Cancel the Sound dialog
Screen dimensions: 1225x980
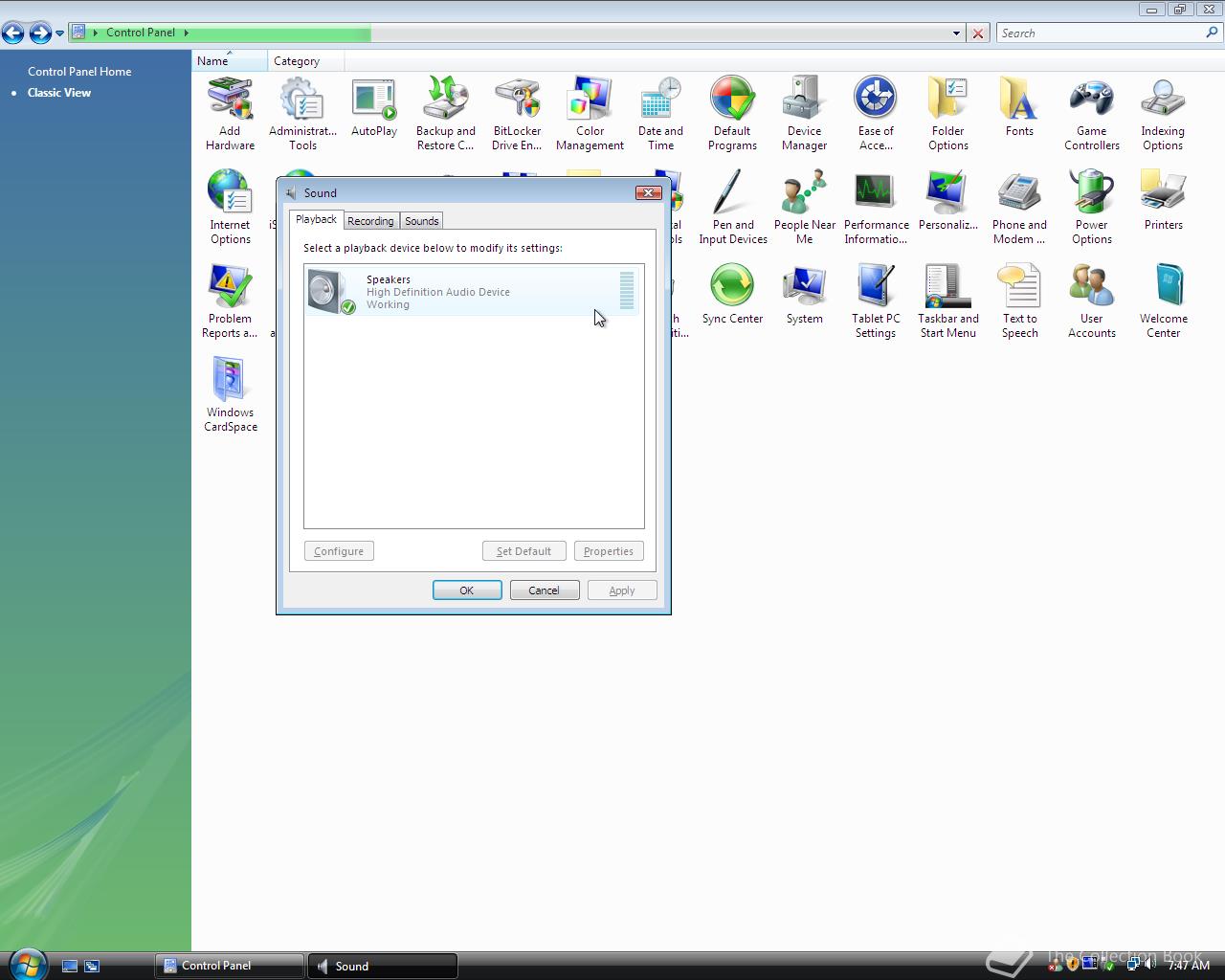[545, 590]
